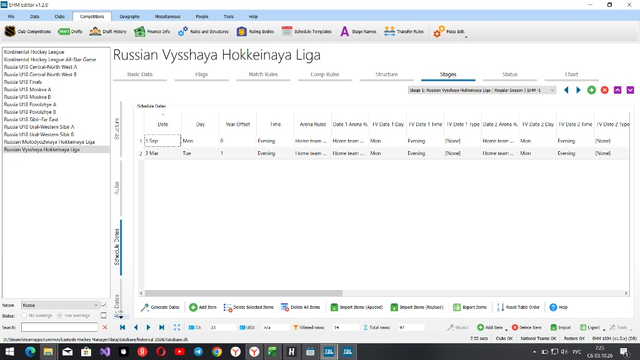Open the Miscellaneous menu tab
The height and width of the screenshot is (360, 640).
click(167, 16)
